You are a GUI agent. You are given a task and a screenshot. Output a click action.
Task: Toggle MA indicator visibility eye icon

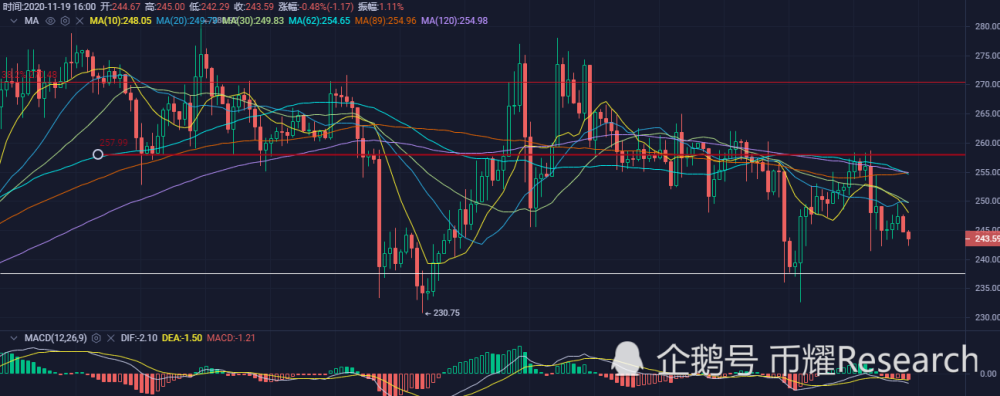(51, 20)
